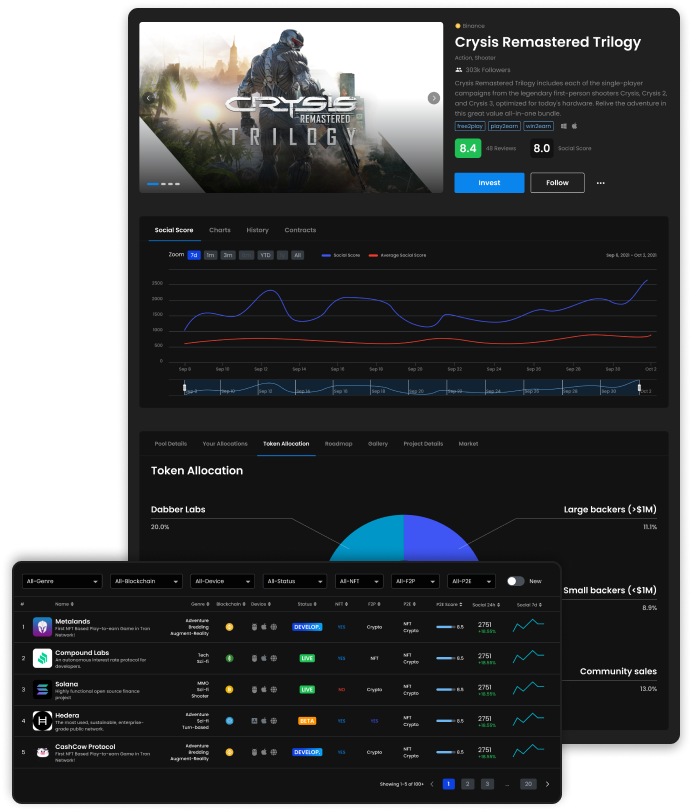Sort table by Status column
The width and height of the screenshot is (692, 812).
click(x=307, y=604)
